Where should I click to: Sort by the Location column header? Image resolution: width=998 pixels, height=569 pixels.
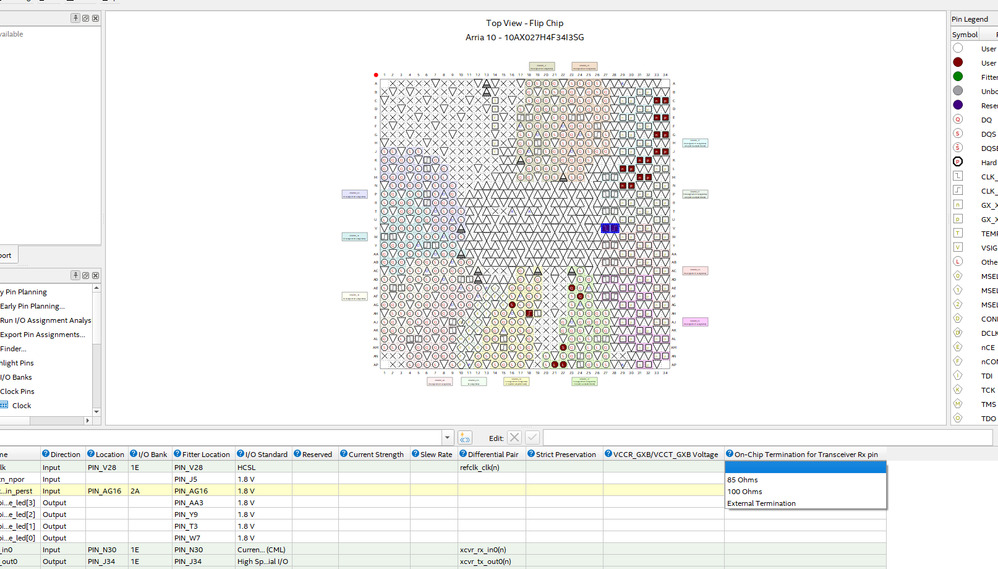click(x=110, y=454)
